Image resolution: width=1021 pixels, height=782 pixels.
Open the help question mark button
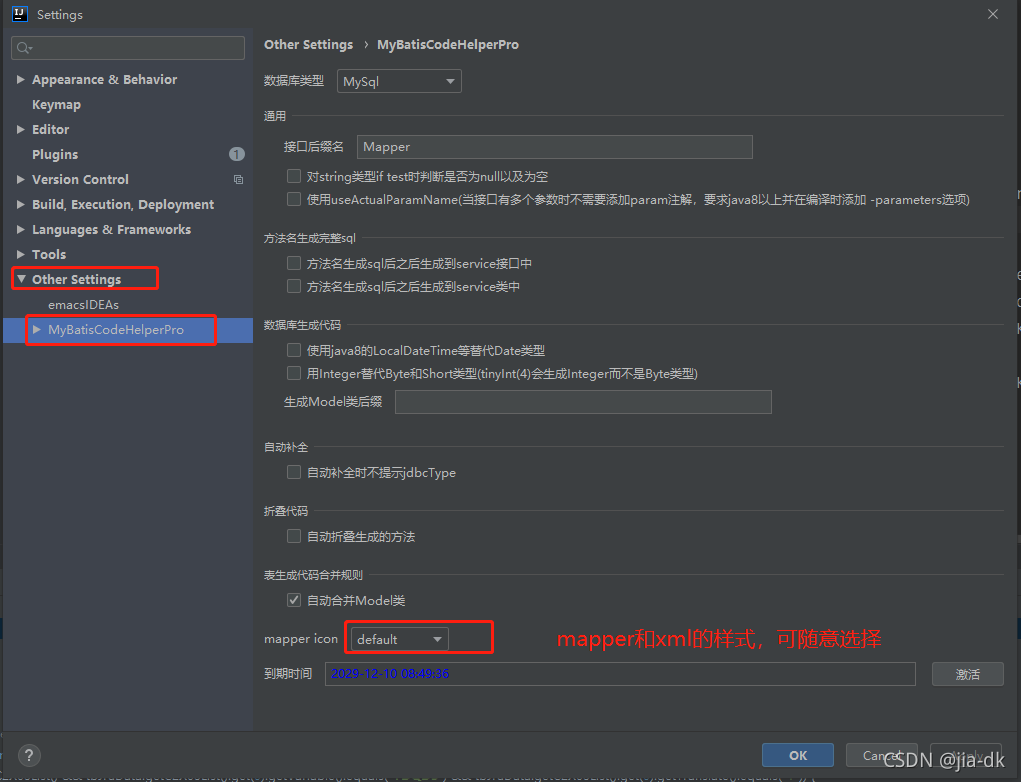pos(29,755)
